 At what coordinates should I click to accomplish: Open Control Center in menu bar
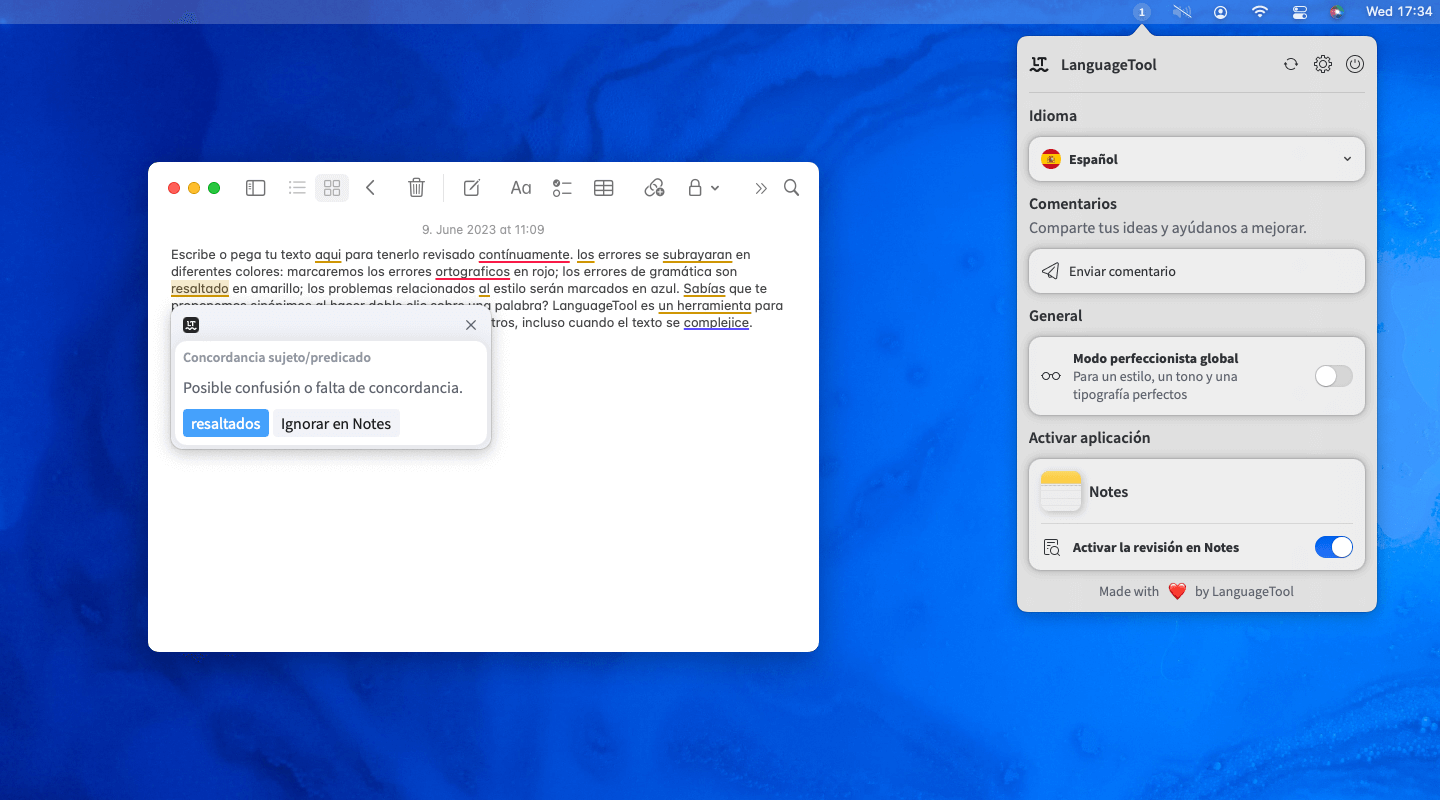click(1299, 12)
